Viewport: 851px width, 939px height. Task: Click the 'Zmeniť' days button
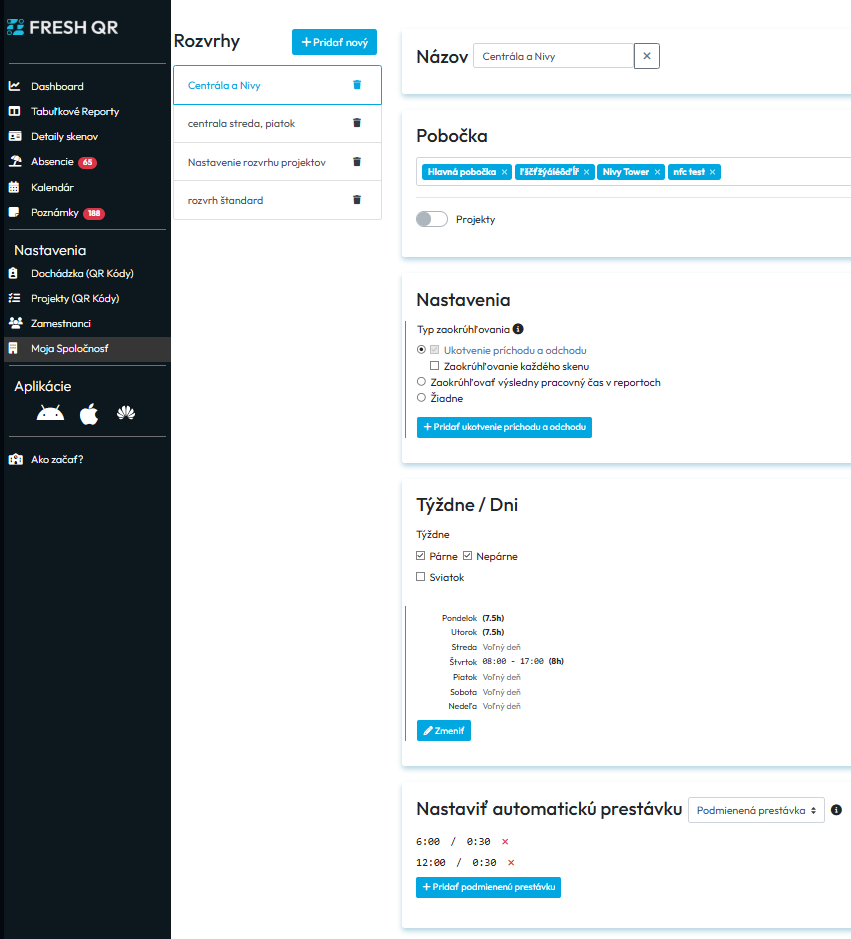pos(443,731)
